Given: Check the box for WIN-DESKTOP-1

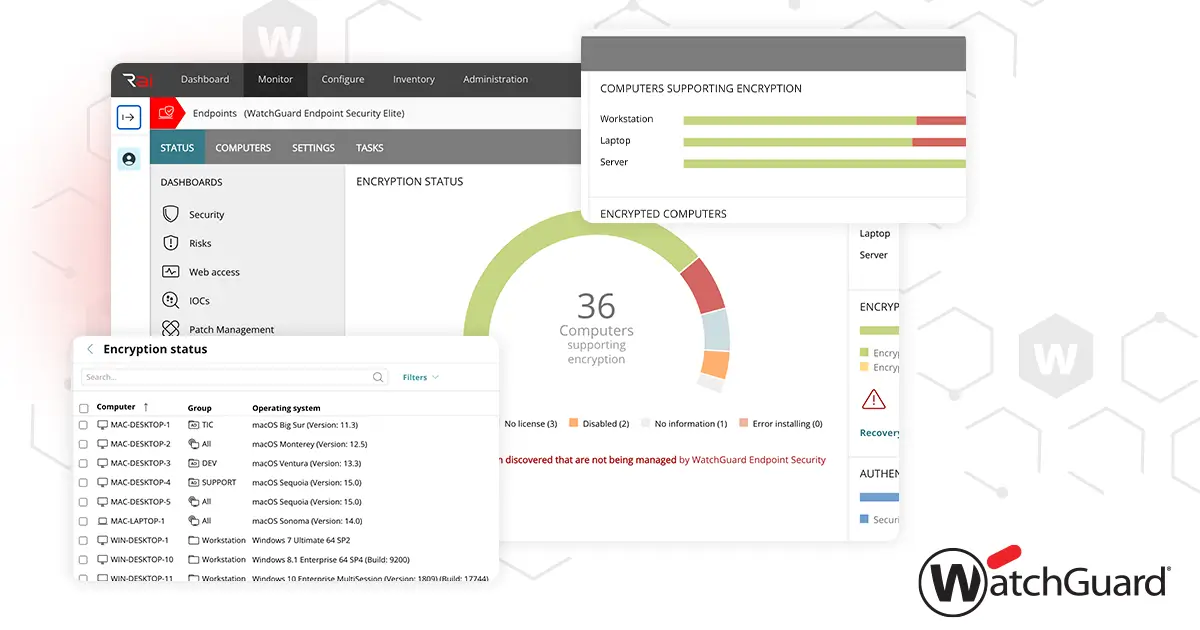Looking at the screenshot, I should 84,540.
